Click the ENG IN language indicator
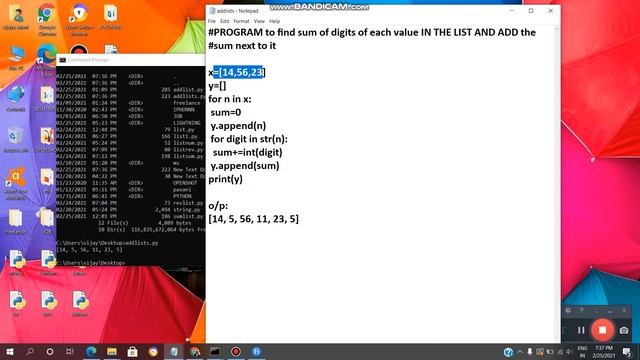Screen dimensions: 640x360 (x=582, y=352)
